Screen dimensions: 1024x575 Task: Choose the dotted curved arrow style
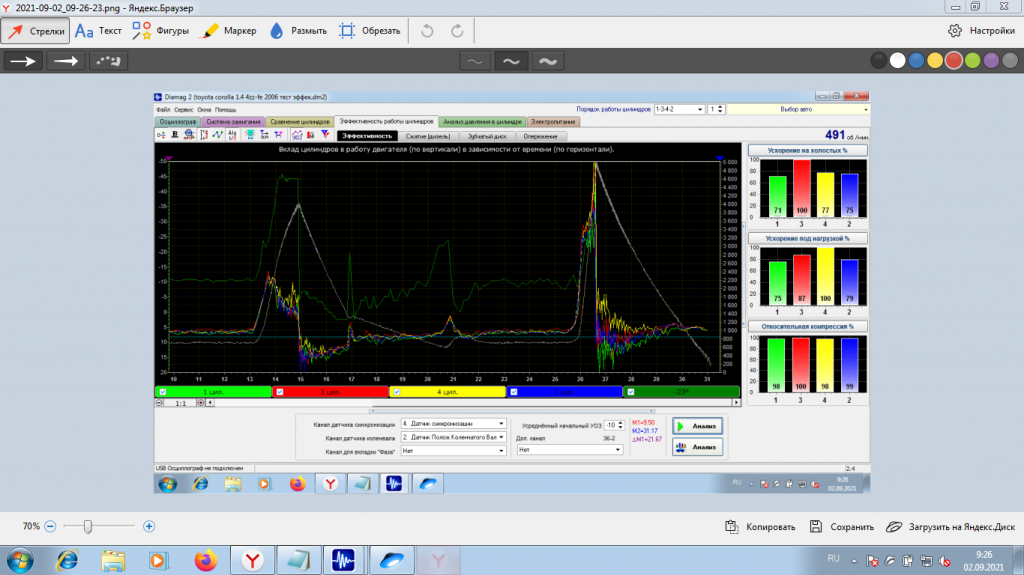coord(108,61)
